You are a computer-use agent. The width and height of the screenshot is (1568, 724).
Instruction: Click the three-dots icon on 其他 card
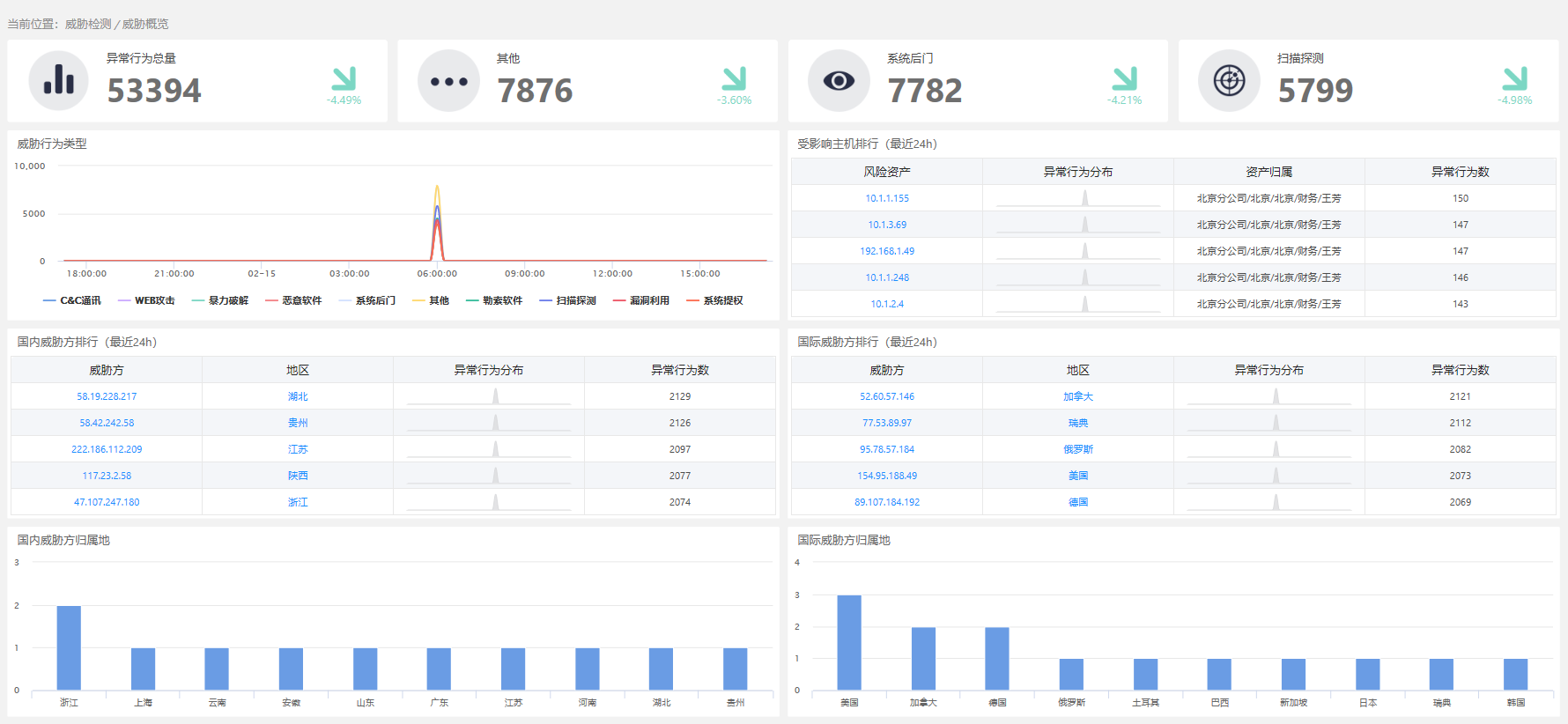click(448, 81)
